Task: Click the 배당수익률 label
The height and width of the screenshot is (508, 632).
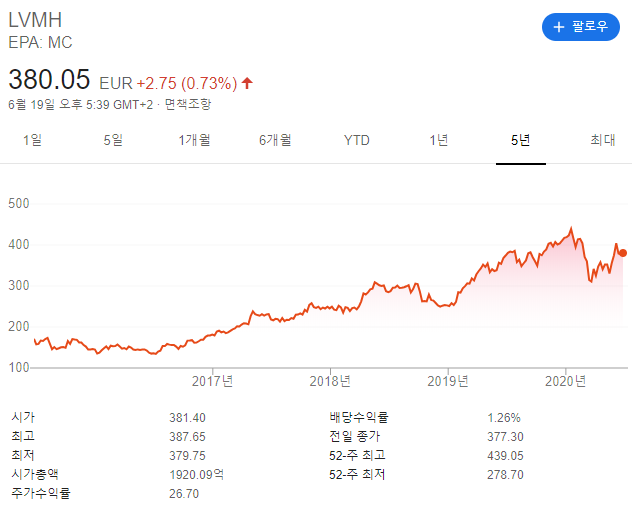Action: pyautogui.click(x=359, y=417)
